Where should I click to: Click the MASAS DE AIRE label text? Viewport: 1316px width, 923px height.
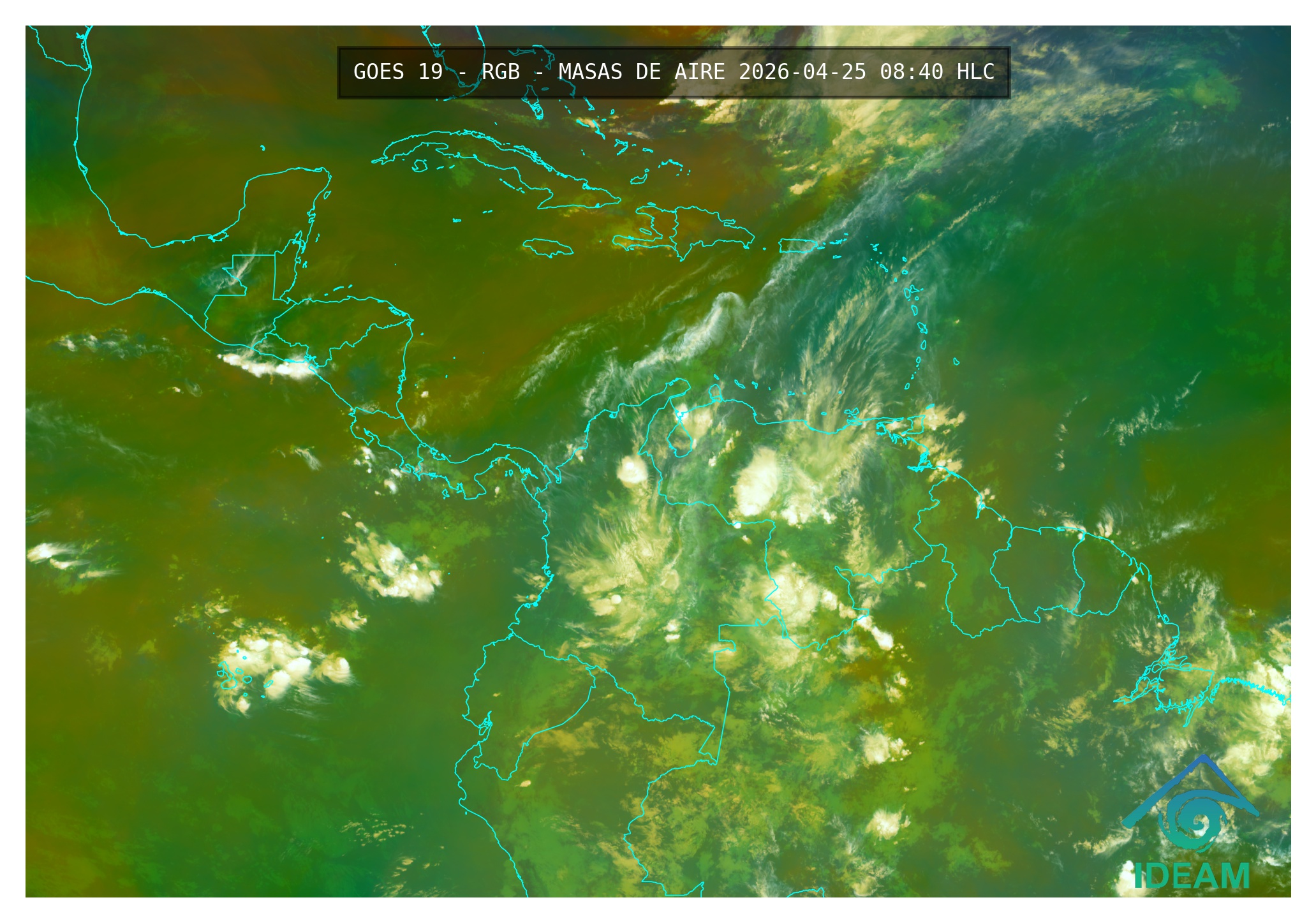pyautogui.click(x=641, y=72)
